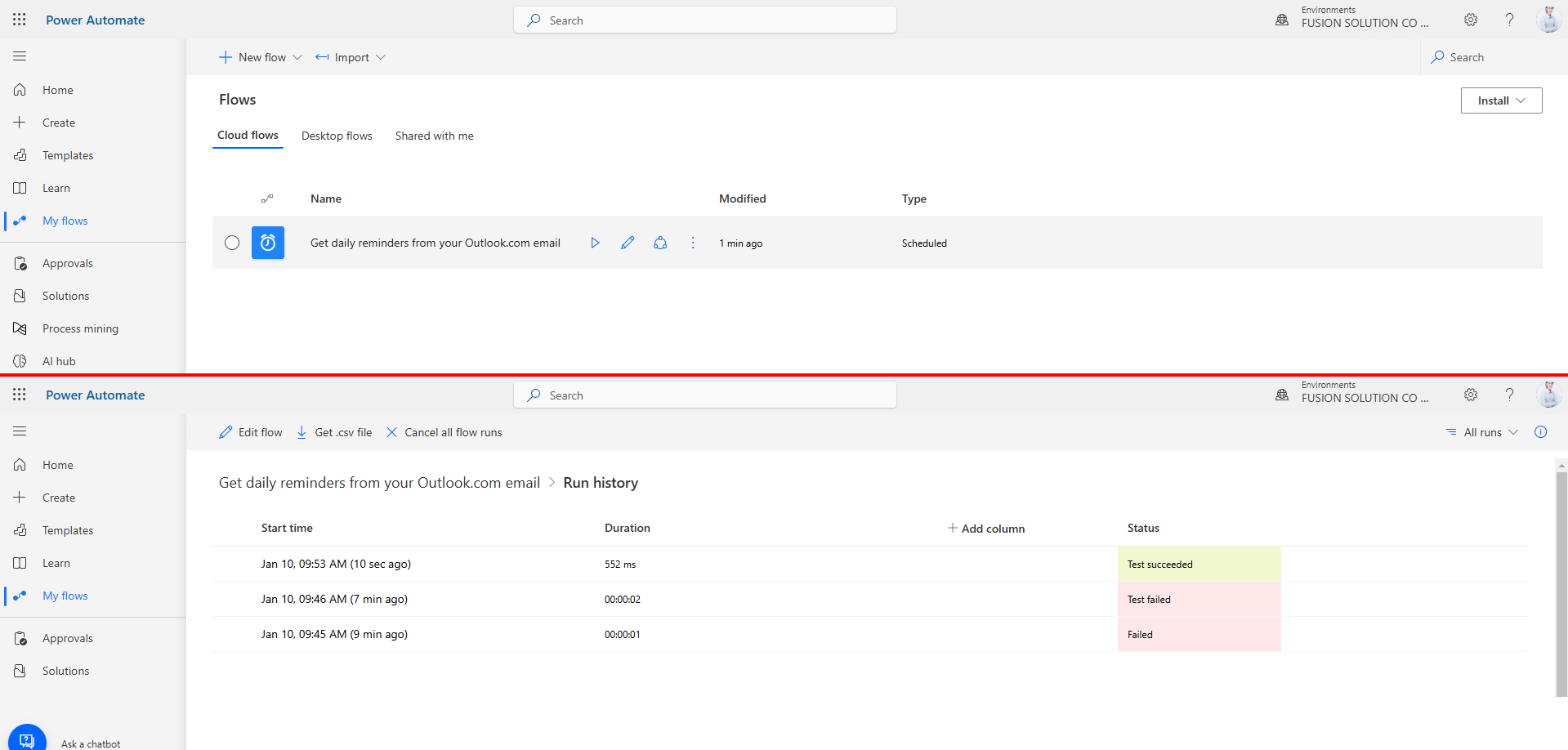
Task: Select the daily reminders flow row circle
Action: (232, 243)
